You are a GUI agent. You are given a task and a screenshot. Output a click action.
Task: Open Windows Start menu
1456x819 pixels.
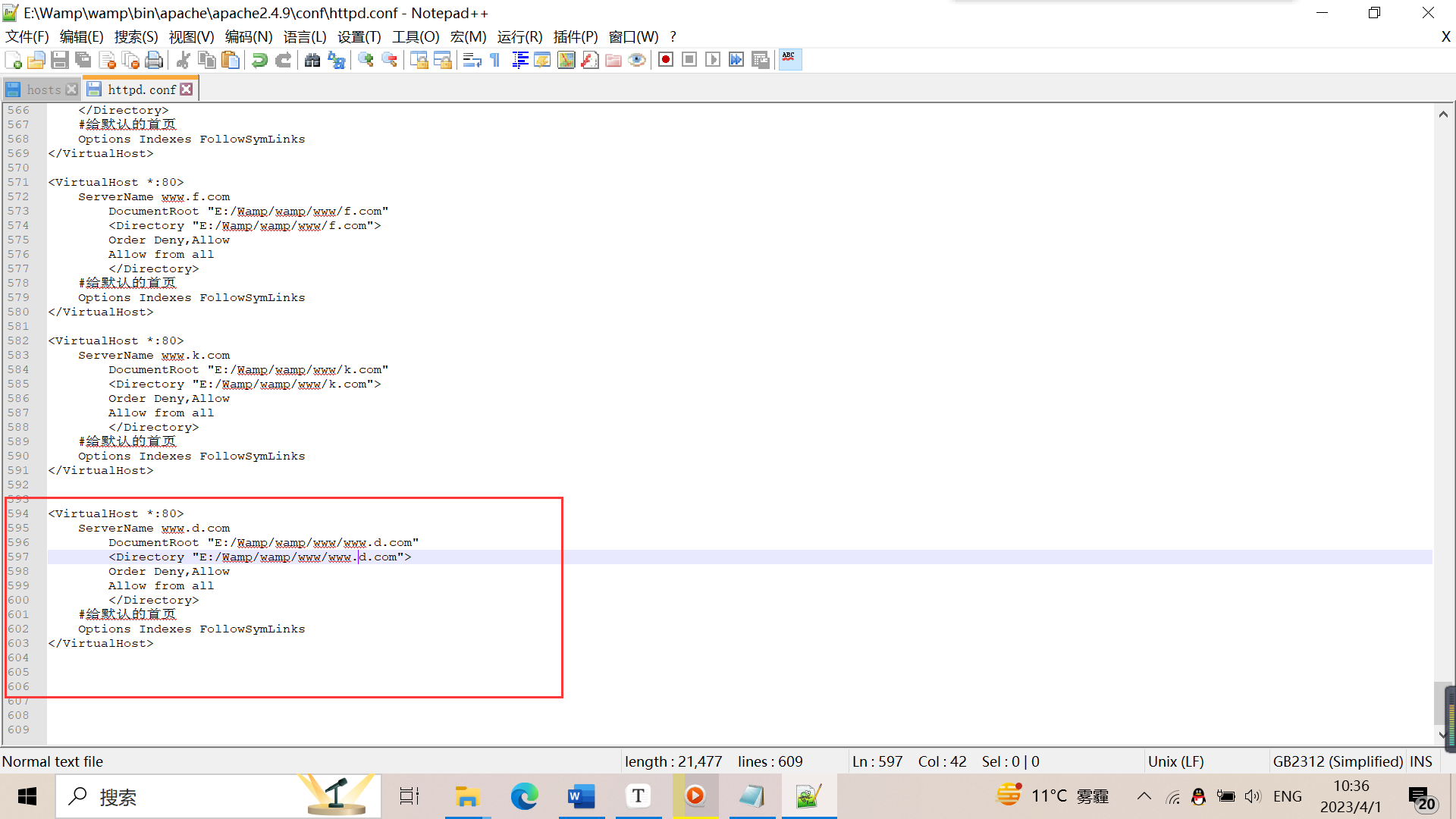click(x=27, y=796)
